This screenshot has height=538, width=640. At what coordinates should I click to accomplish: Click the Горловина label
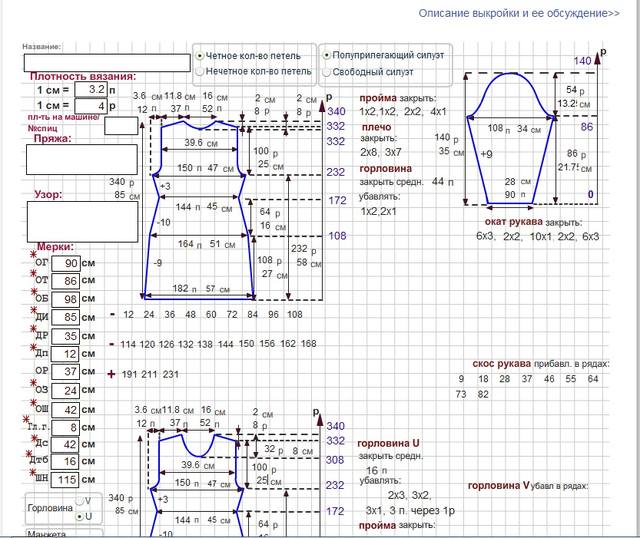(50, 508)
